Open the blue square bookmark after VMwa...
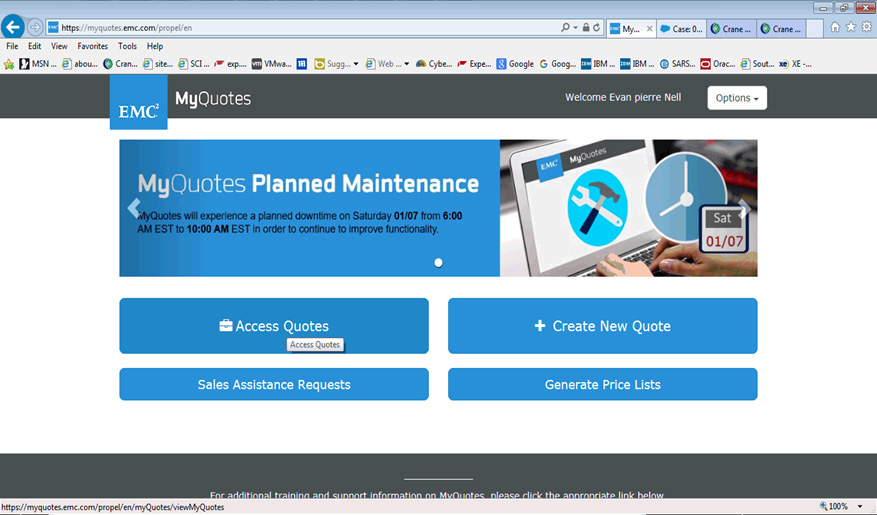877x515 pixels. tap(302, 64)
